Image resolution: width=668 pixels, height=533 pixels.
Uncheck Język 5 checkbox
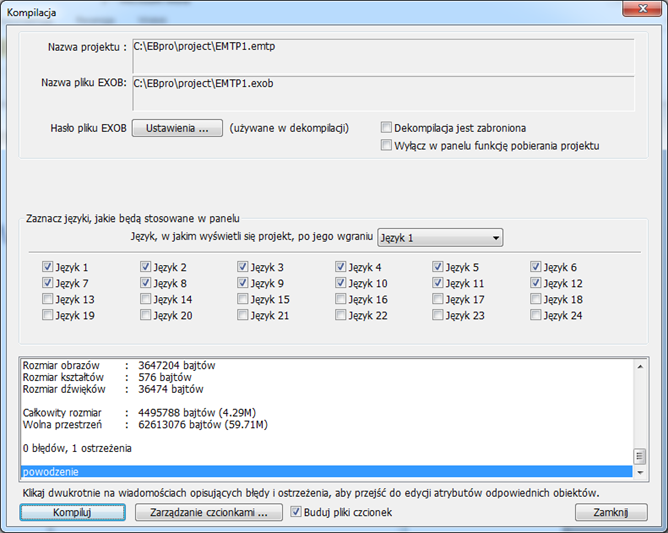tap(438, 267)
